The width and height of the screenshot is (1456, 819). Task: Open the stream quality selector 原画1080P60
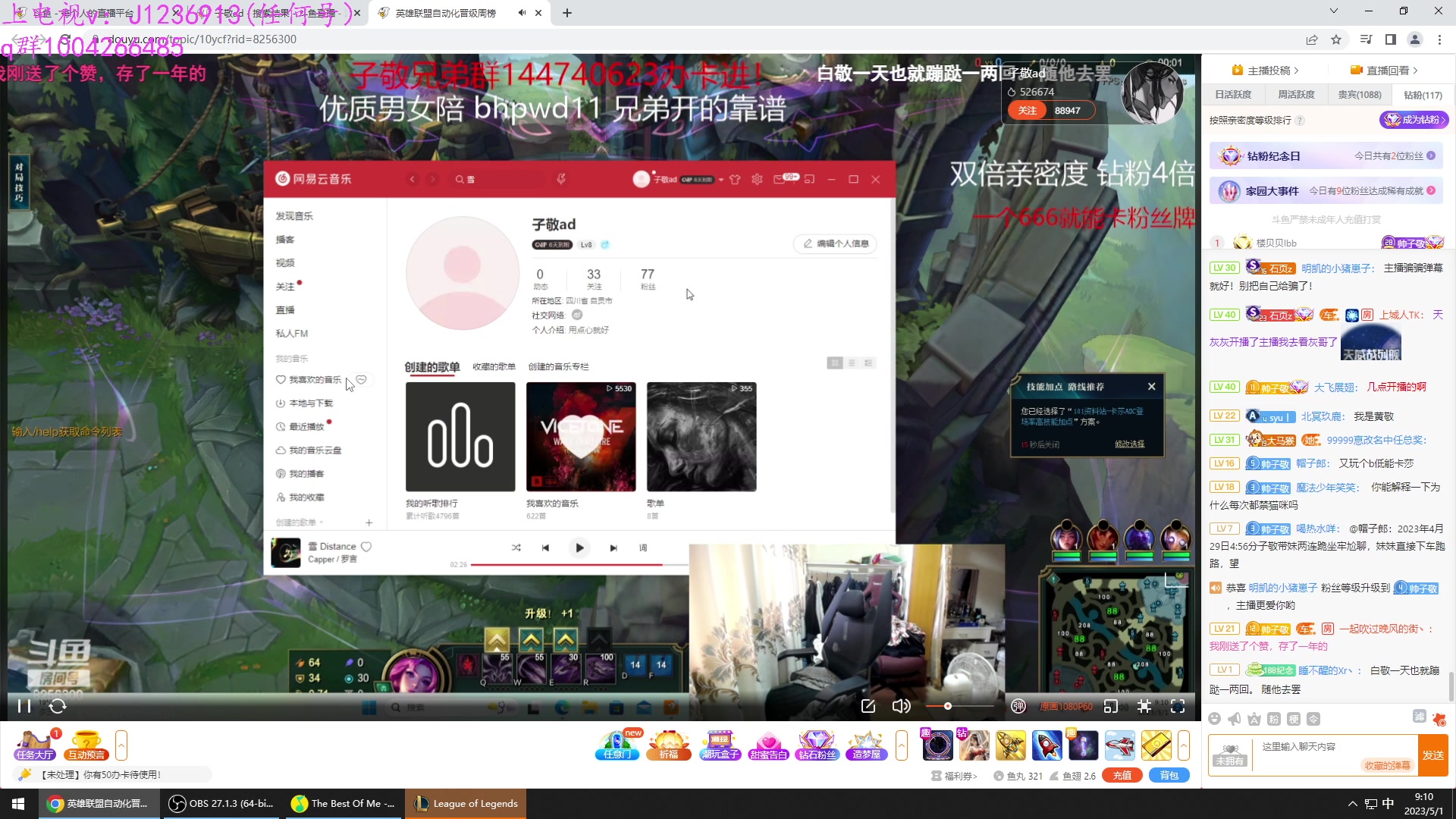pos(1065,706)
